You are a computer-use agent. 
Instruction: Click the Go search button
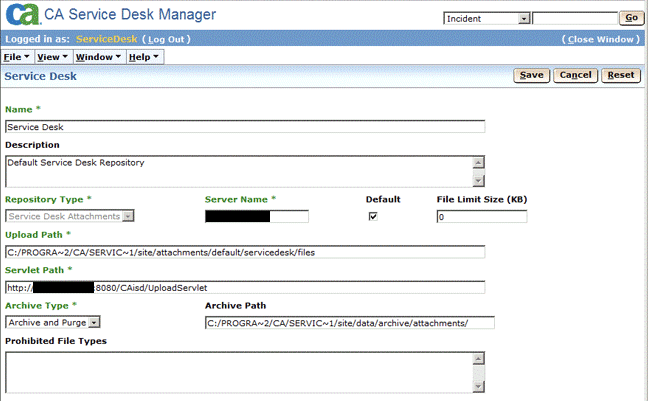[631, 18]
